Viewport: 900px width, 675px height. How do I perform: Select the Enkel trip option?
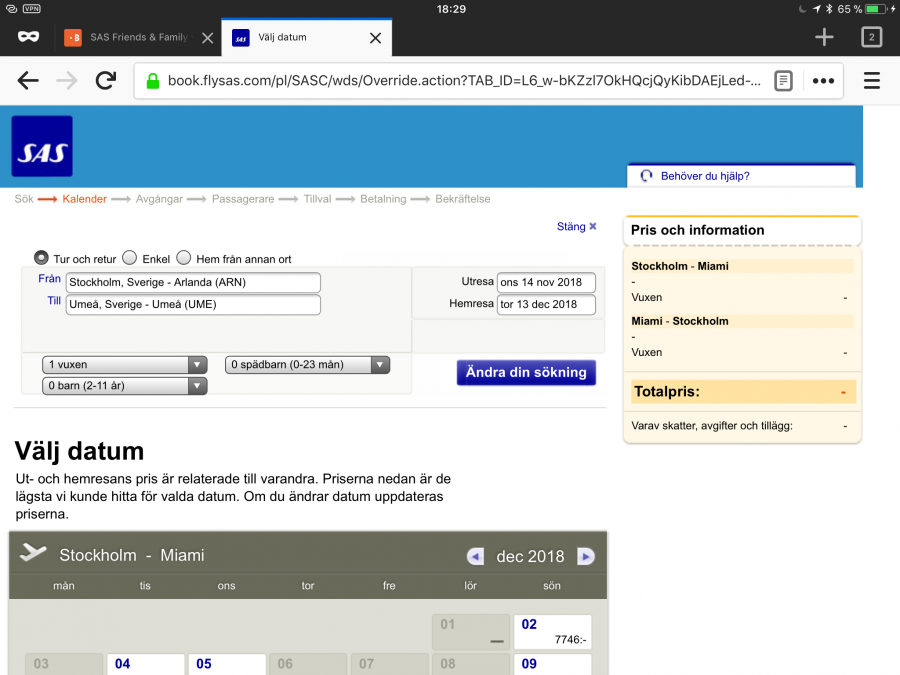point(130,258)
